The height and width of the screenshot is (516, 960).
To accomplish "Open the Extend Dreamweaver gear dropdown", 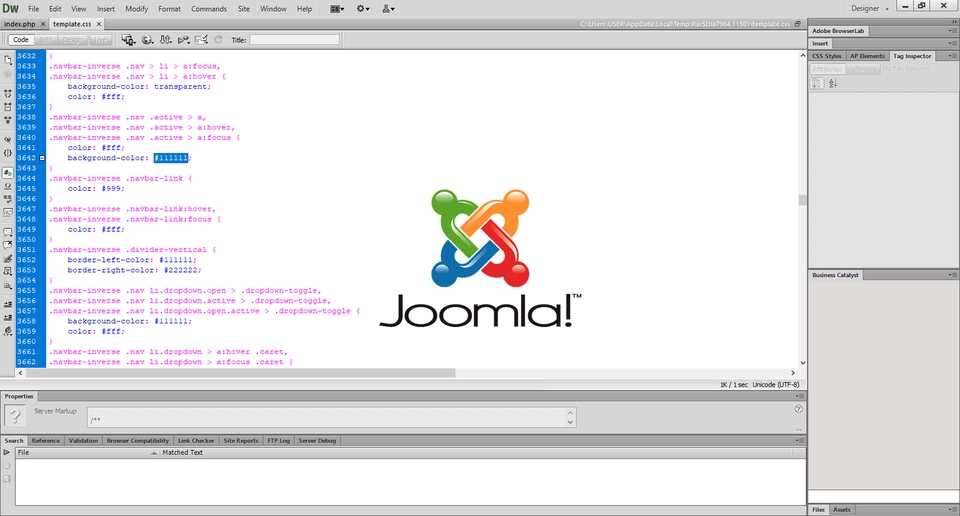I will [363, 9].
